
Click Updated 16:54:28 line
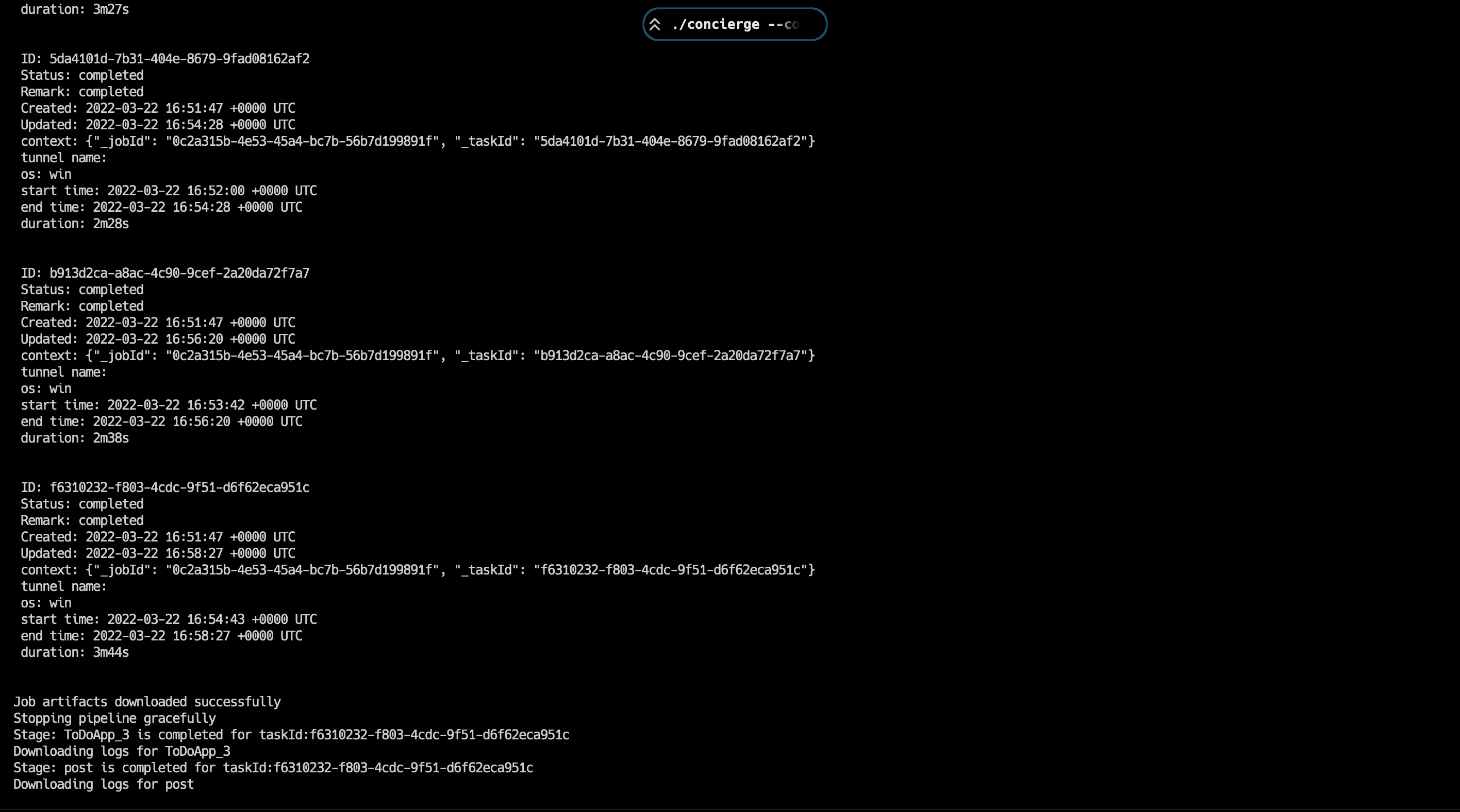point(158,125)
